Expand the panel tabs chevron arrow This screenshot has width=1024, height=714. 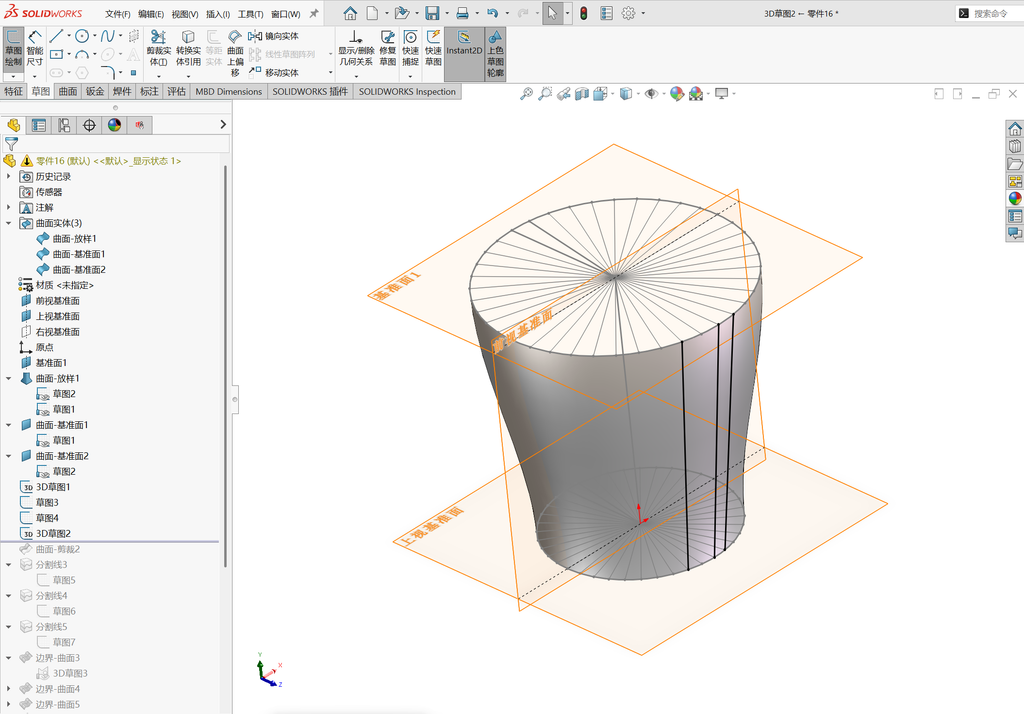pyautogui.click(x=223, y=124)
